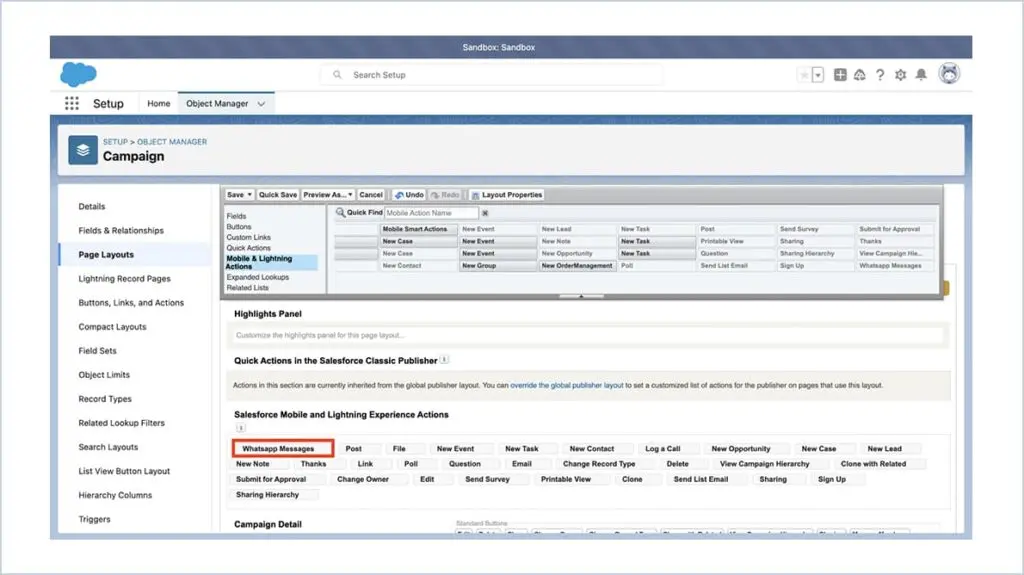The width and height of the screenshot is (1024, 575).
Task: Select Custom Links in the palette list
Action: [248, 237]
